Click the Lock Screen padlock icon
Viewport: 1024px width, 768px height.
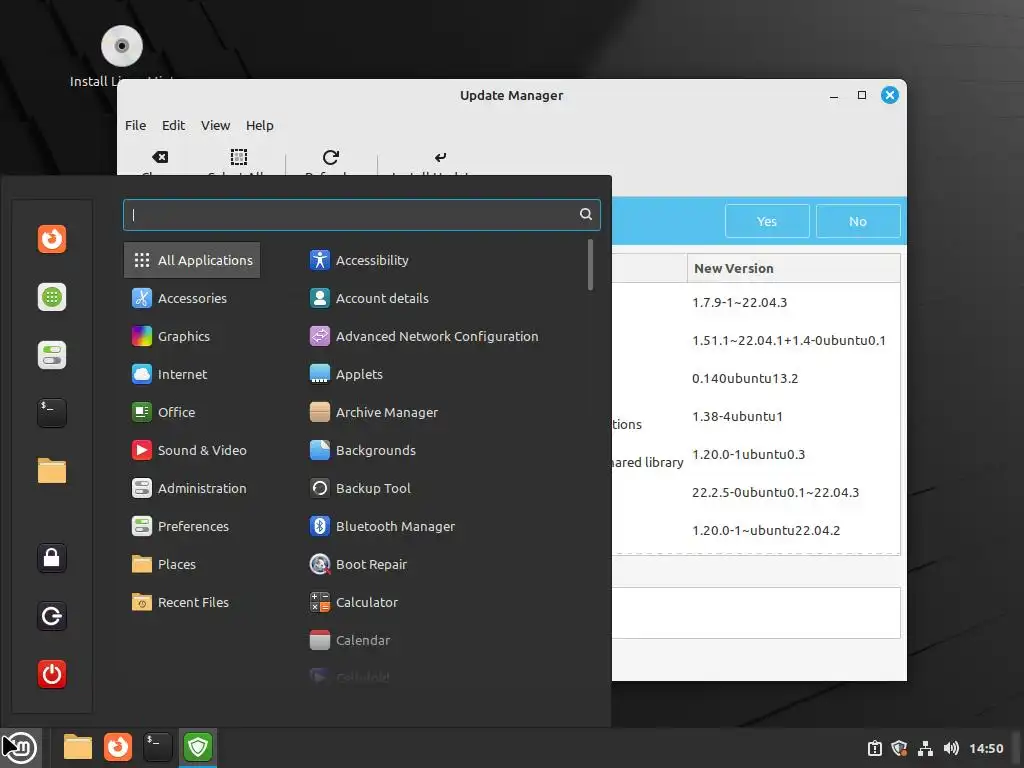click(52, 558)
